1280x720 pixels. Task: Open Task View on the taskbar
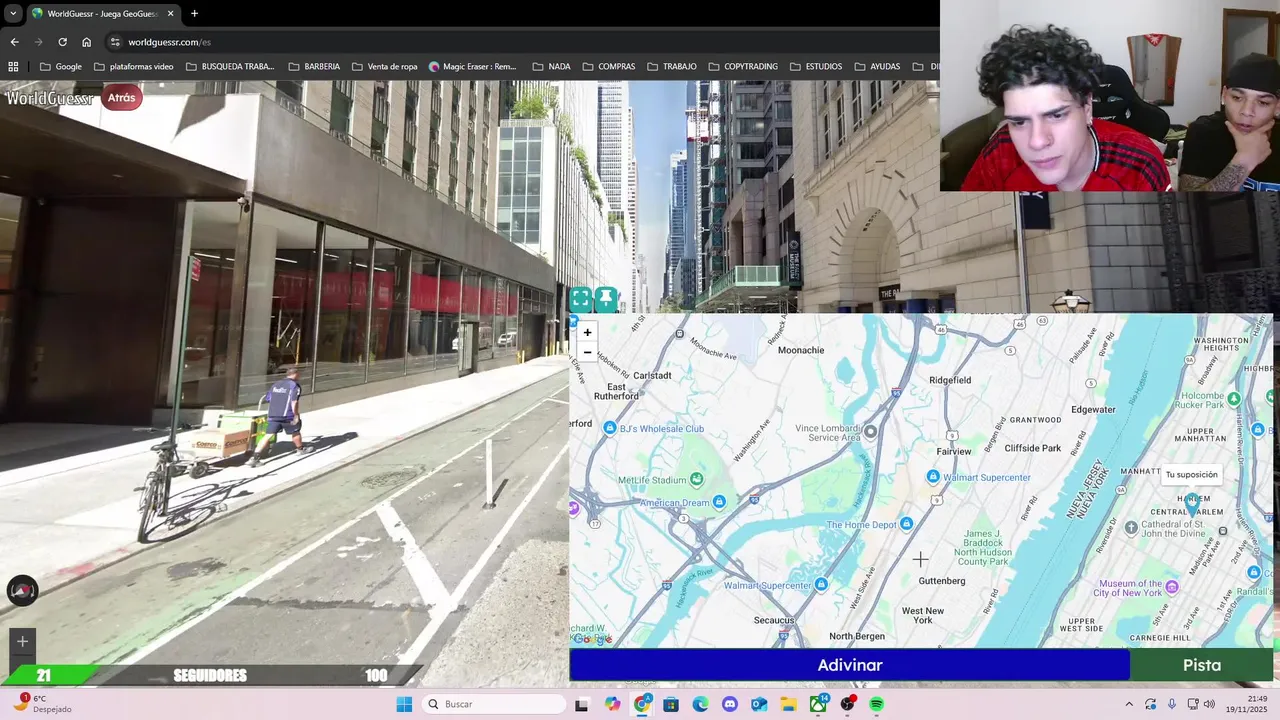[581, 704]
